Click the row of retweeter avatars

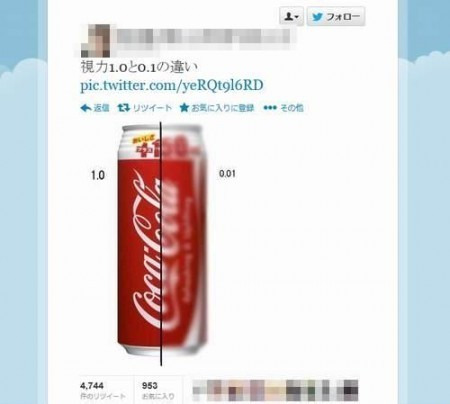click(275, 389)
